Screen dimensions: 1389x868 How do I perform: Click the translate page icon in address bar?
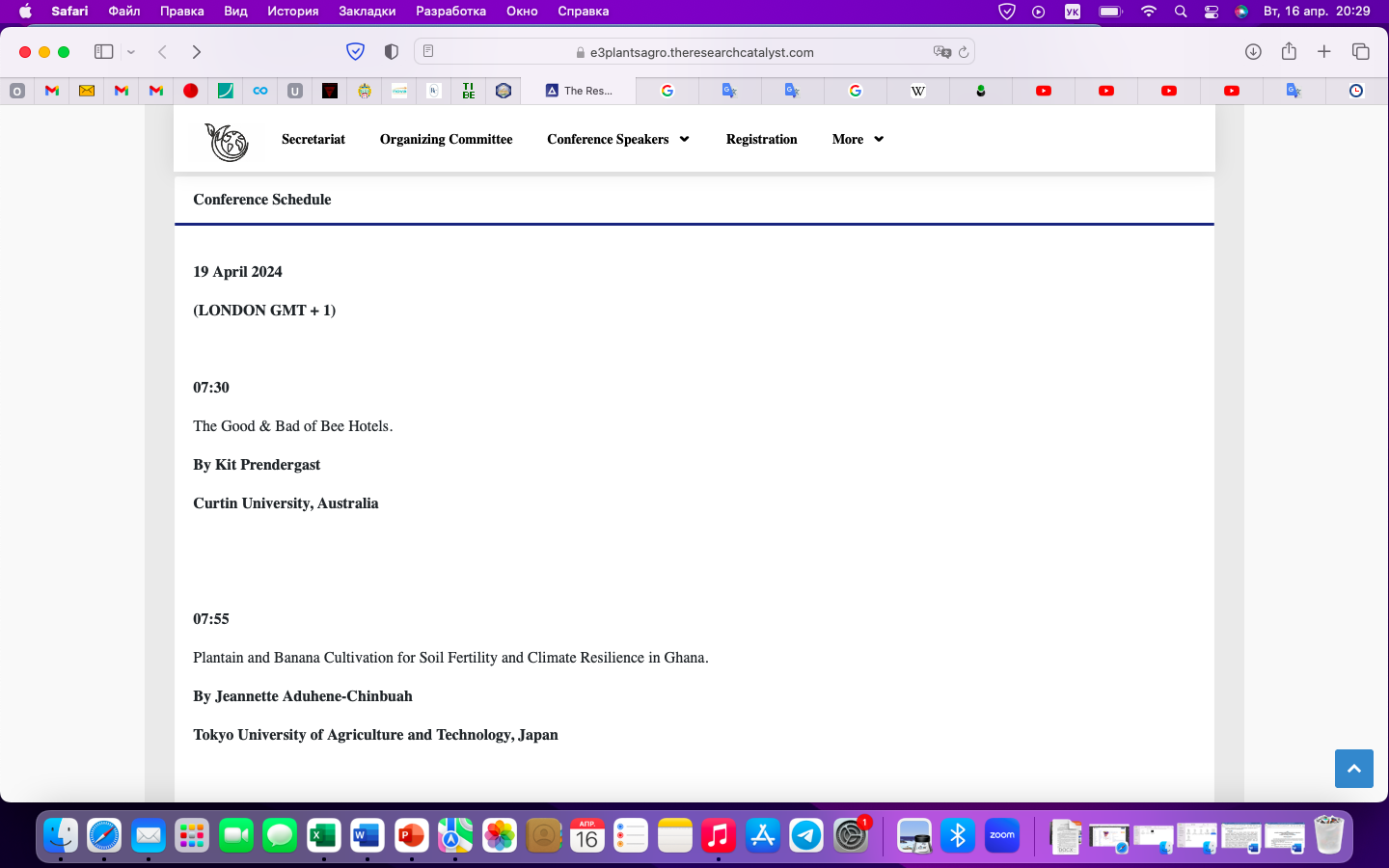point(941,52)
